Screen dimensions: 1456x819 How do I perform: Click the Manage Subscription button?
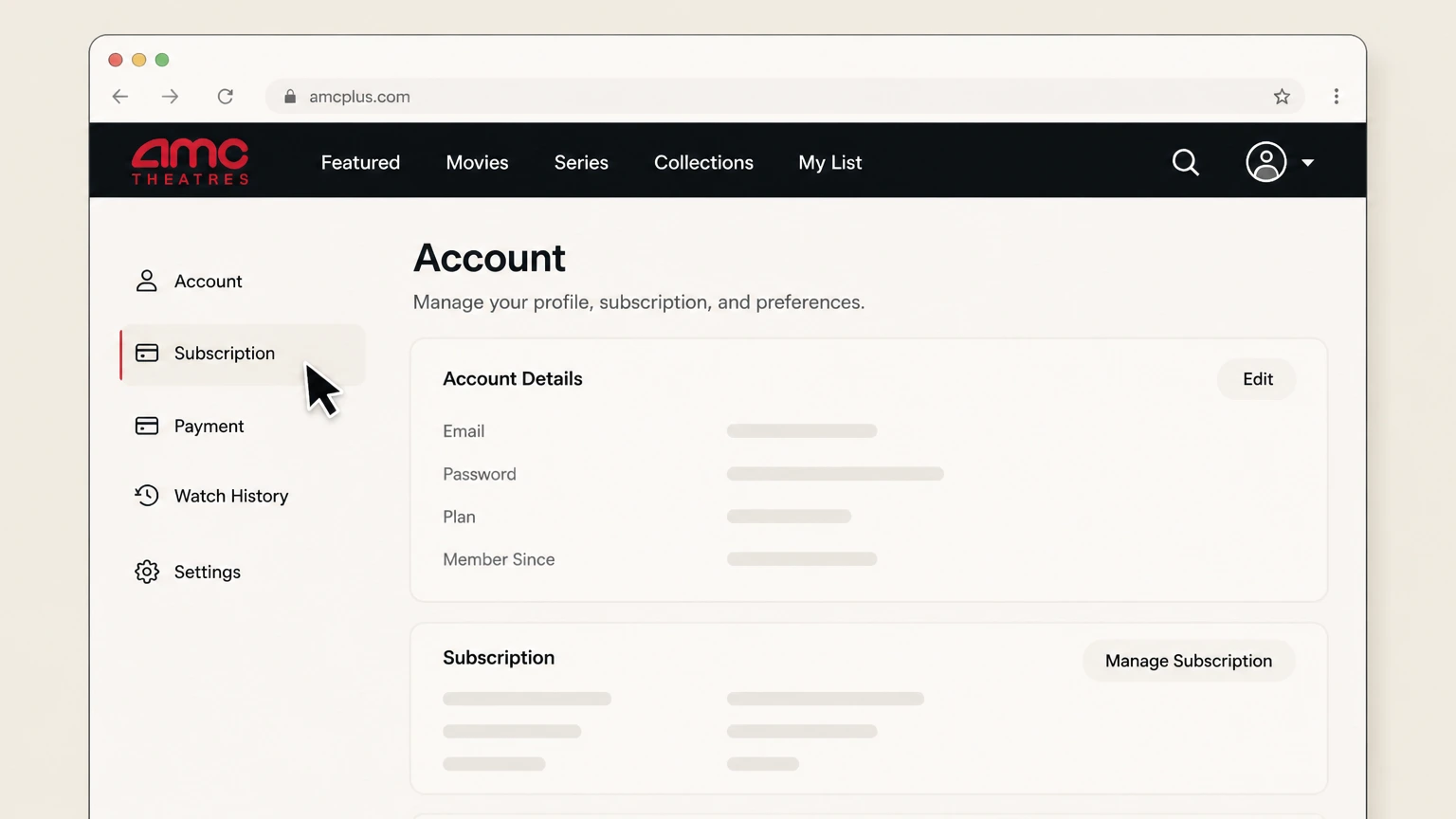(1189, 661)
